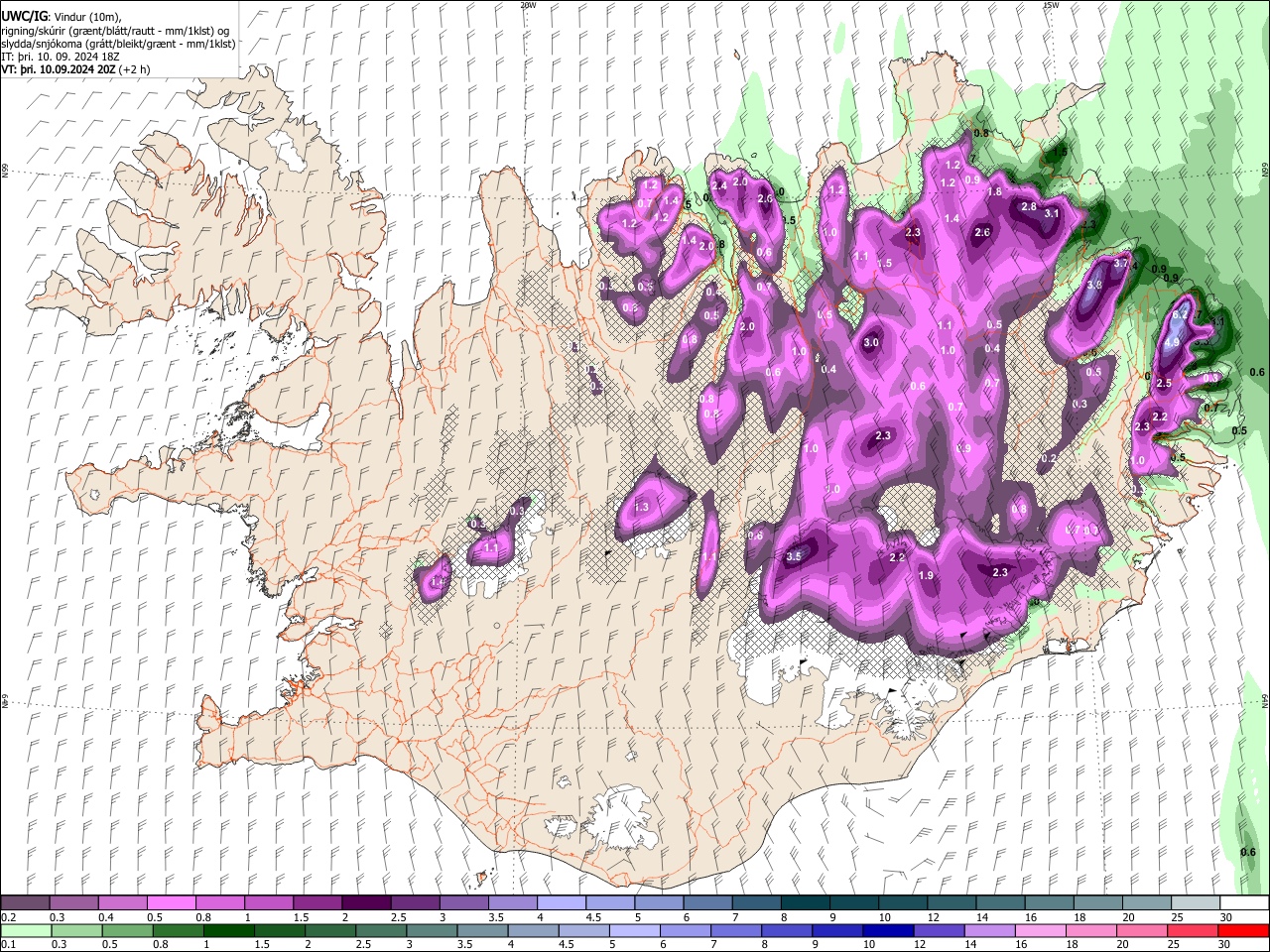Select the lavender snow swatch between 4 and 4.5
Screen dimensions: 1270x952
pos(562,903)
